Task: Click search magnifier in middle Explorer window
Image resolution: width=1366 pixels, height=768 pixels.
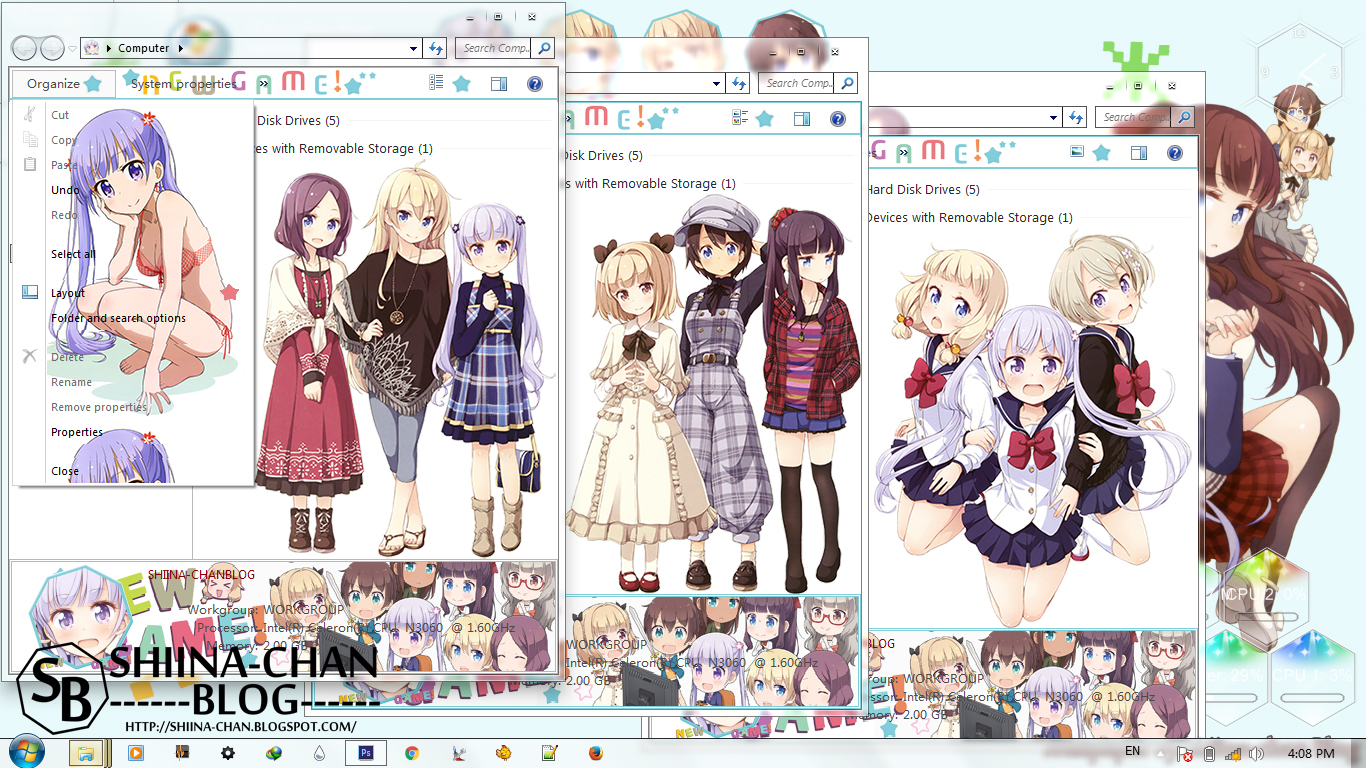Action: [846, 84]
